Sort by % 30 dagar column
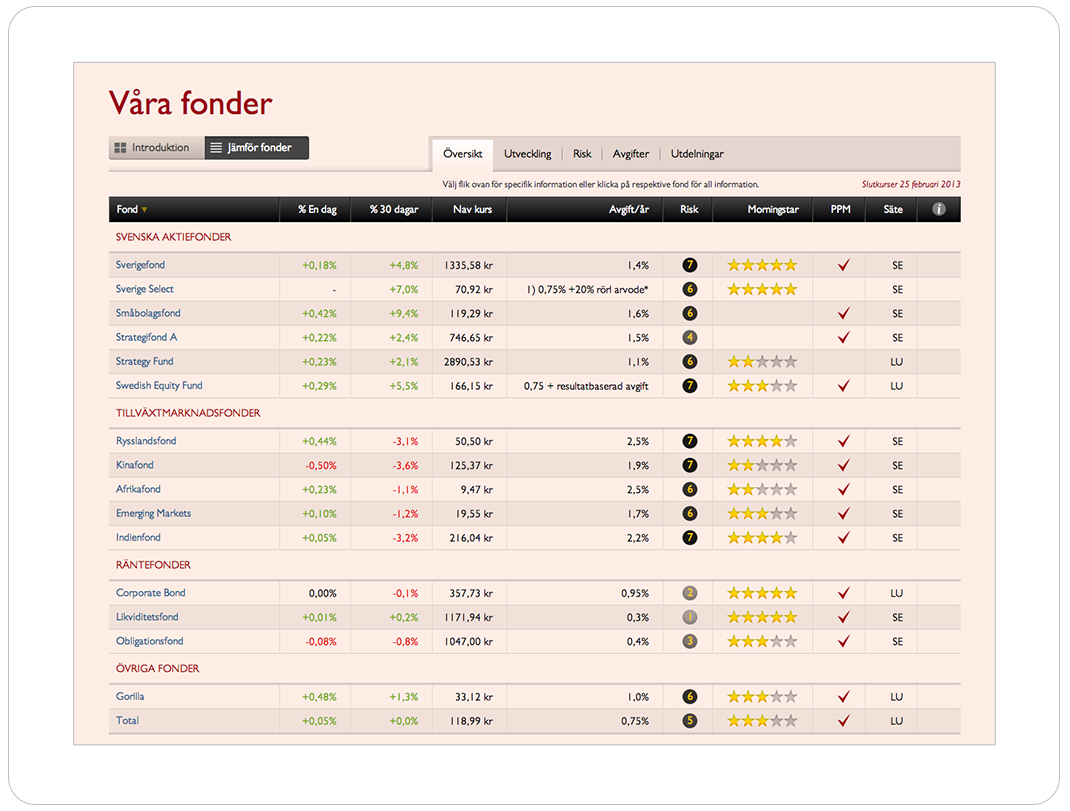Image resolution: width=1070 pixels, height=811 pixels. (x=394, y=209)
